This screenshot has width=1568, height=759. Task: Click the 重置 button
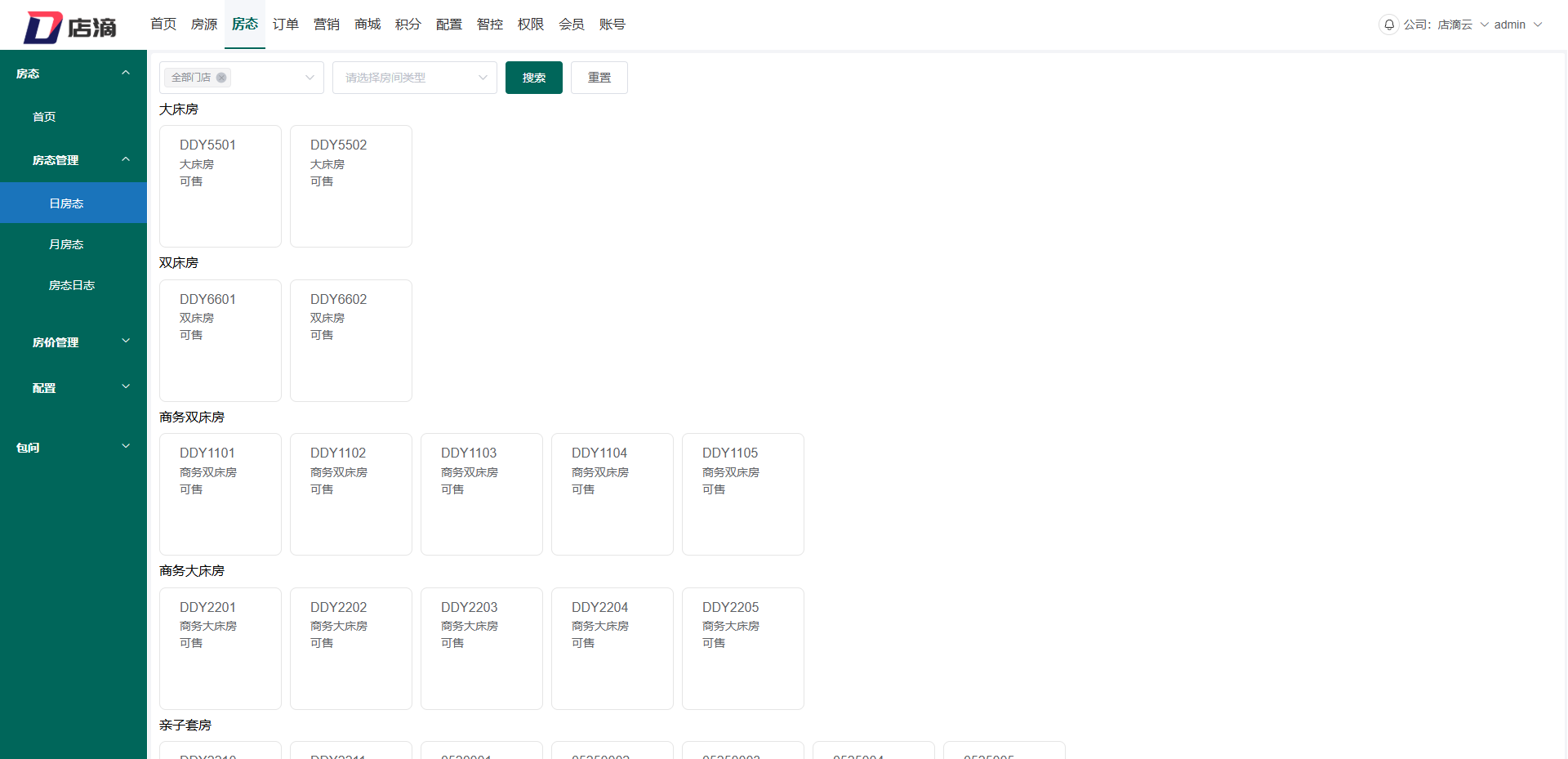pos(599,77)
